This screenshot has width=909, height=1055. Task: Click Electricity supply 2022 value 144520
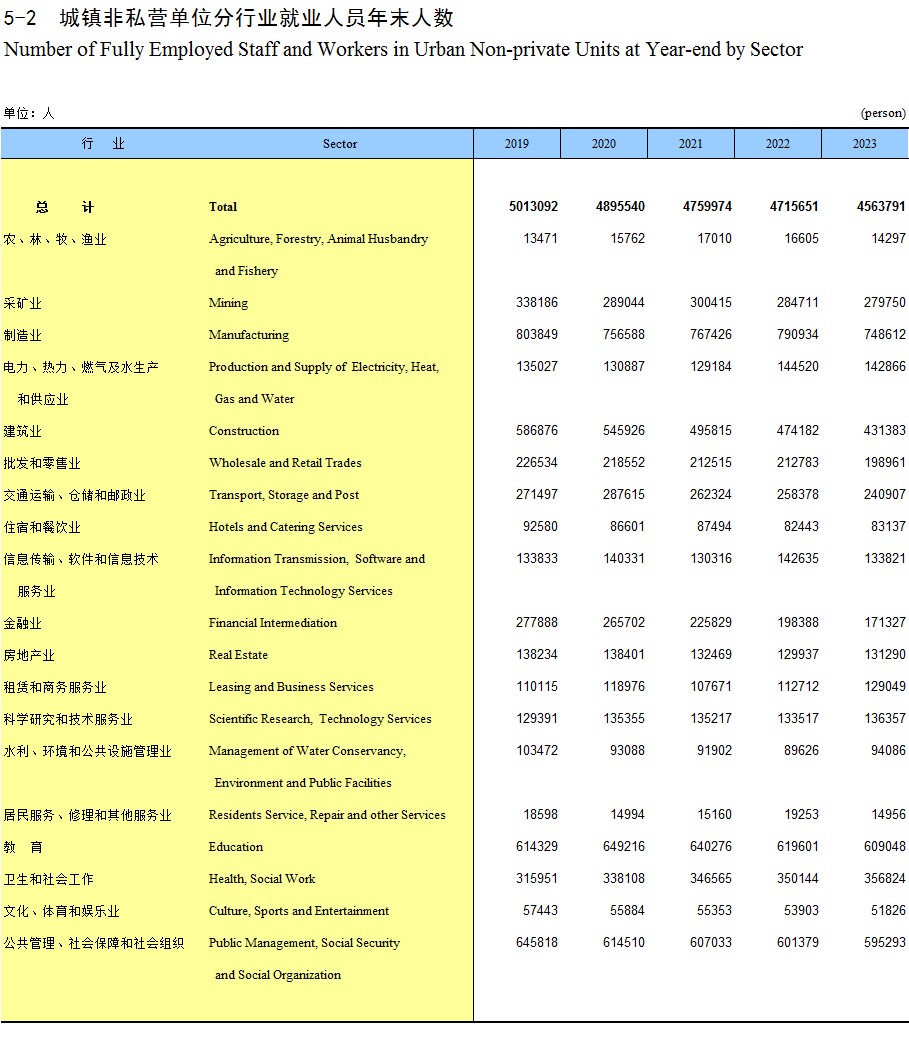(x=797, y=366)
